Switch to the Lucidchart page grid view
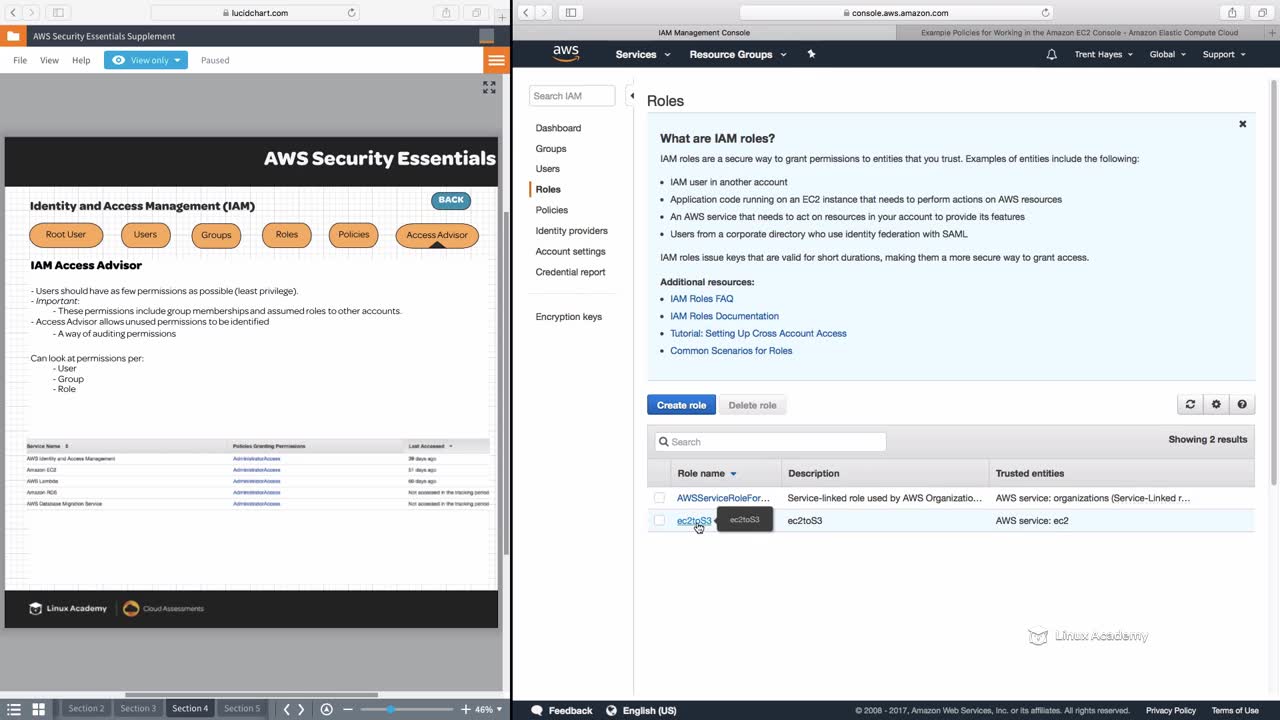 click(x=38, y=709)
